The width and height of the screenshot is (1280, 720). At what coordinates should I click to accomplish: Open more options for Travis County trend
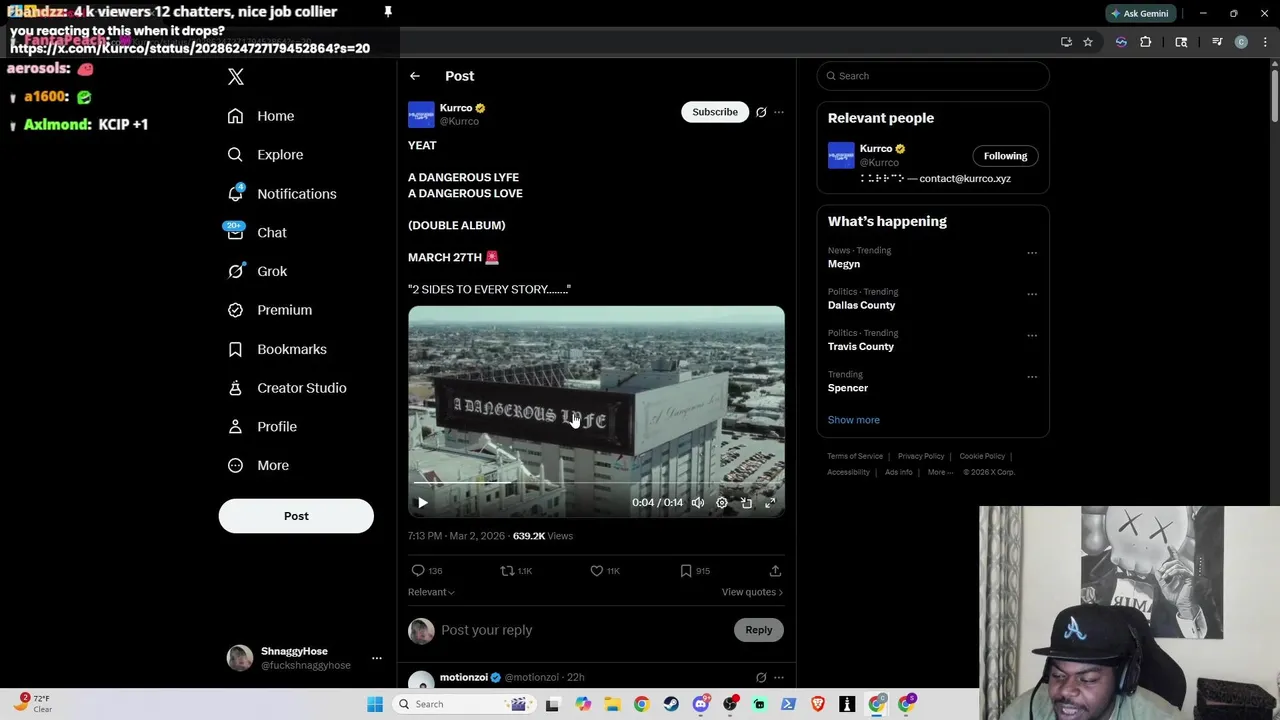click(x=1032, y=335)
